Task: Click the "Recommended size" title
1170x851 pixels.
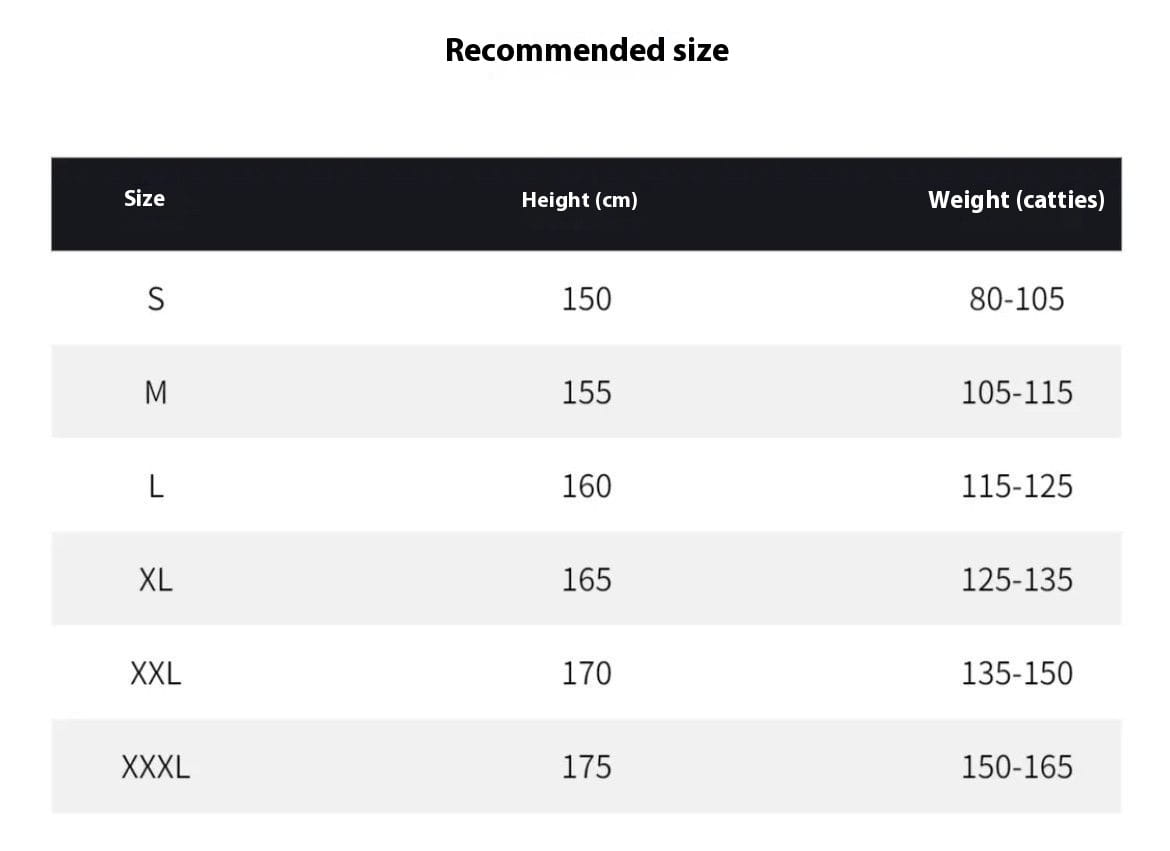Action: [586, 50]
